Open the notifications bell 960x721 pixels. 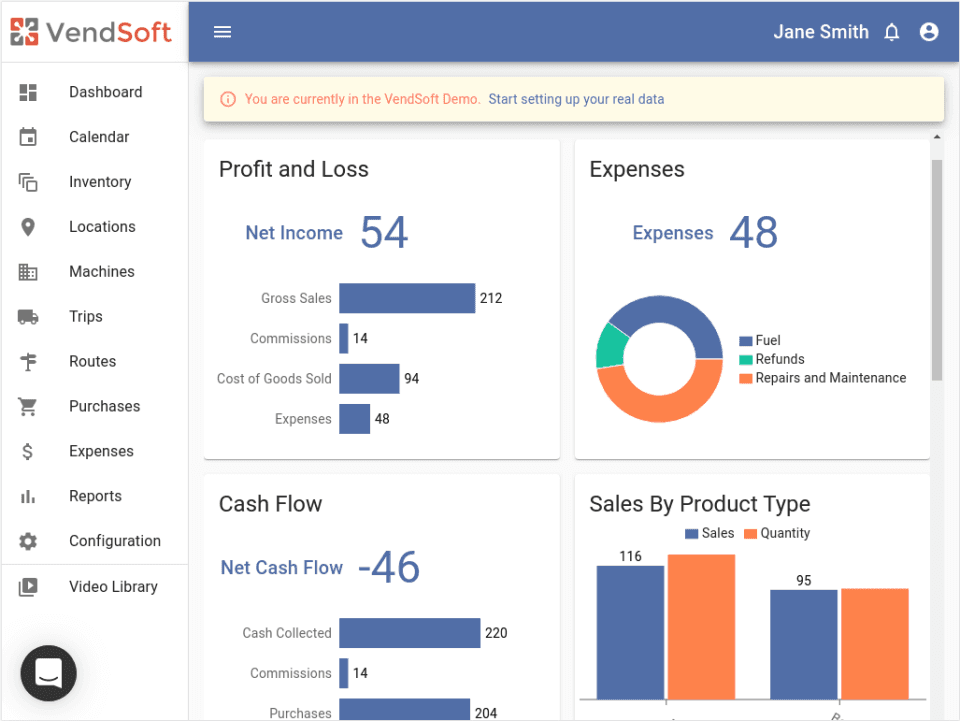[892, 32]
